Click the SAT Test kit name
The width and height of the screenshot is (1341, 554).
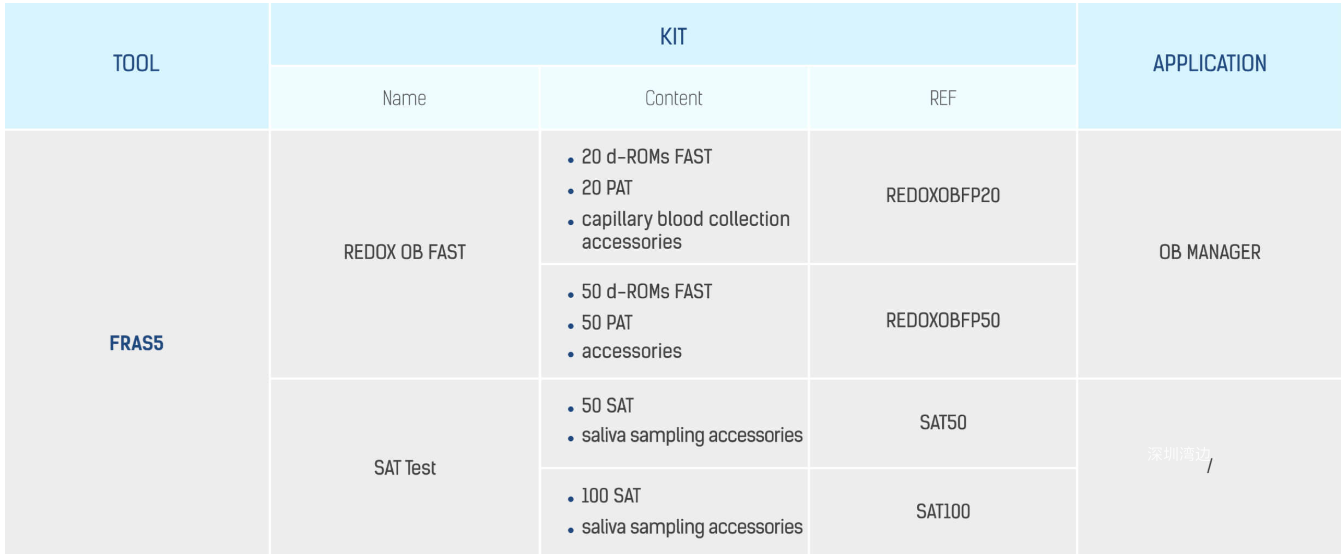(404, 467)
